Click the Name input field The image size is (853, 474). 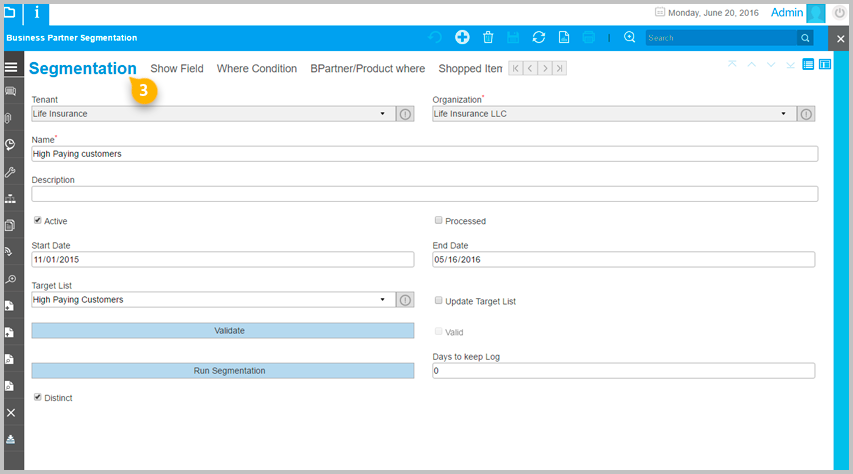(x=424, y=154)
